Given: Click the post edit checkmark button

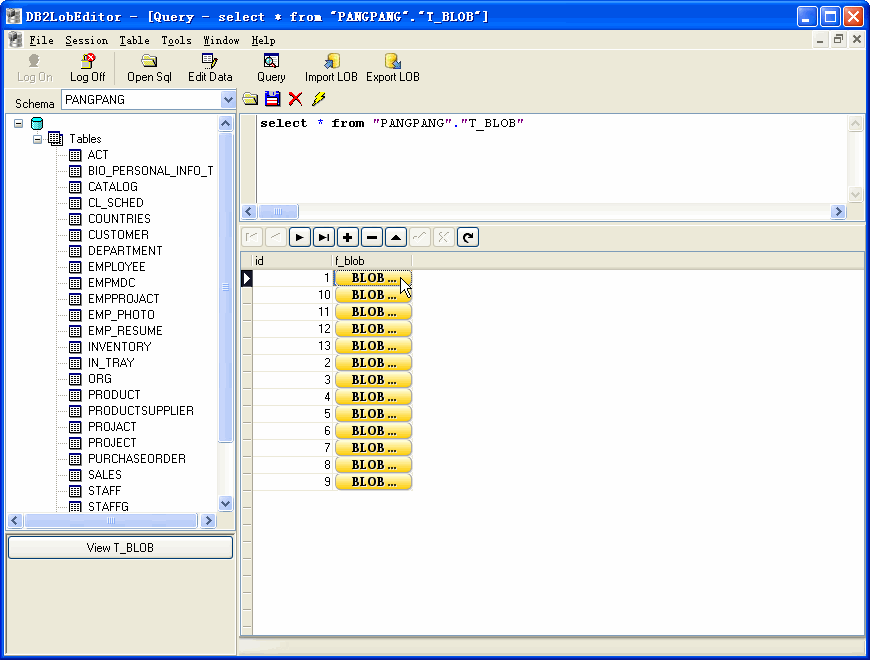Looking at the screenshot, I should pos(419,237).
